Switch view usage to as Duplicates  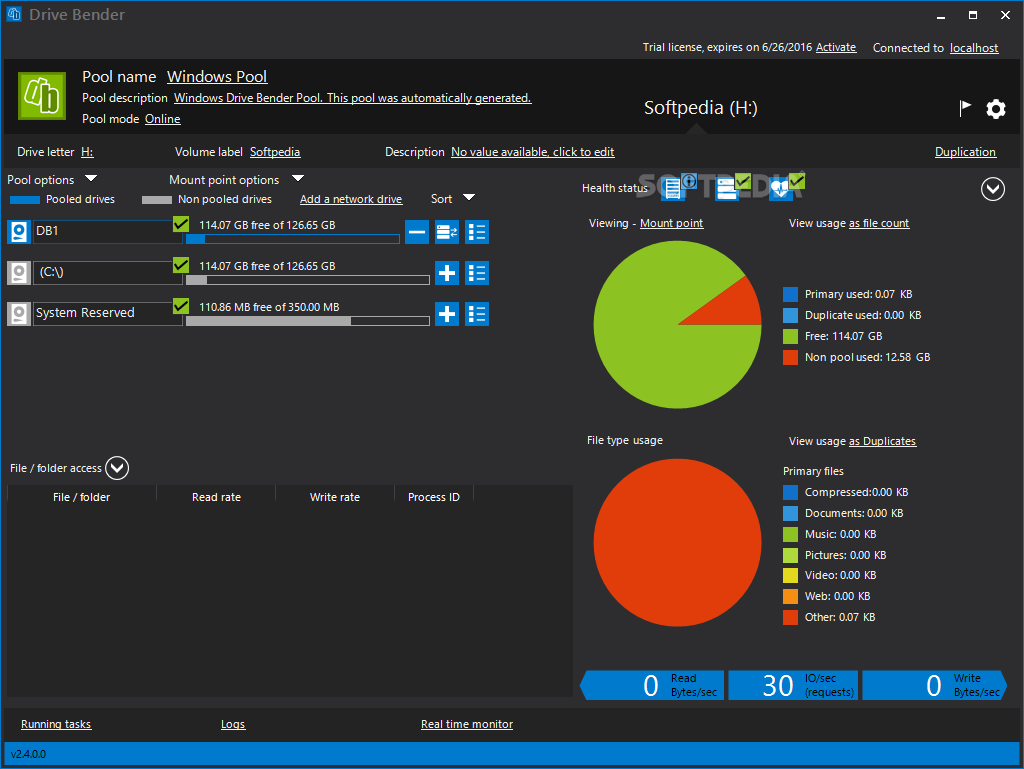tap(883, 441)
